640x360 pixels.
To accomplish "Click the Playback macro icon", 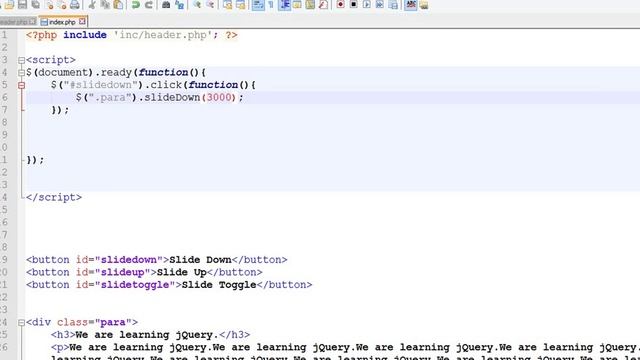I will tap(367, 4).
